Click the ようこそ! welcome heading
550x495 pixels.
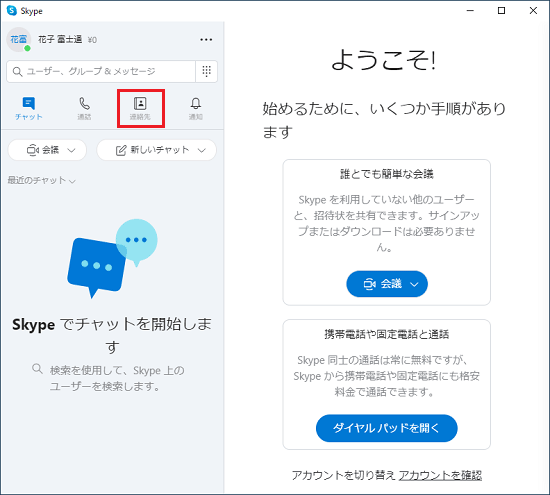coord(384,60)
